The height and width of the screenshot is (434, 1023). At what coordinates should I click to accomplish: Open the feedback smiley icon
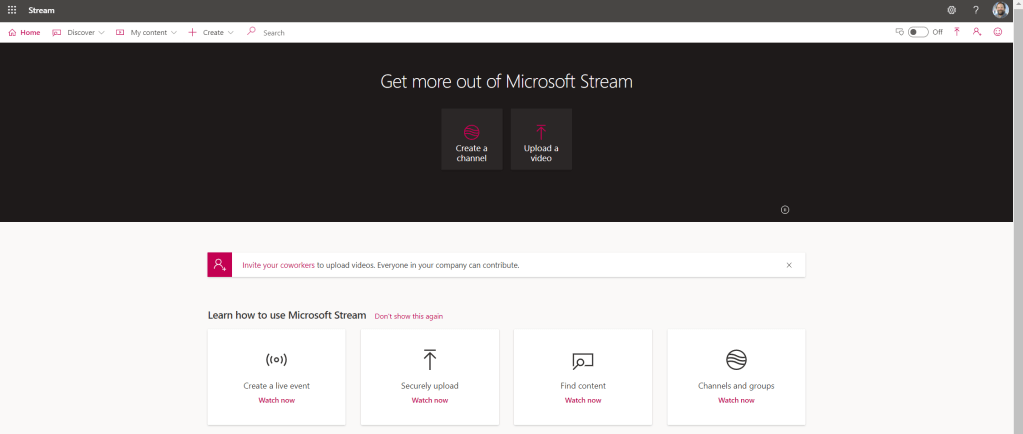pos(998,32)
